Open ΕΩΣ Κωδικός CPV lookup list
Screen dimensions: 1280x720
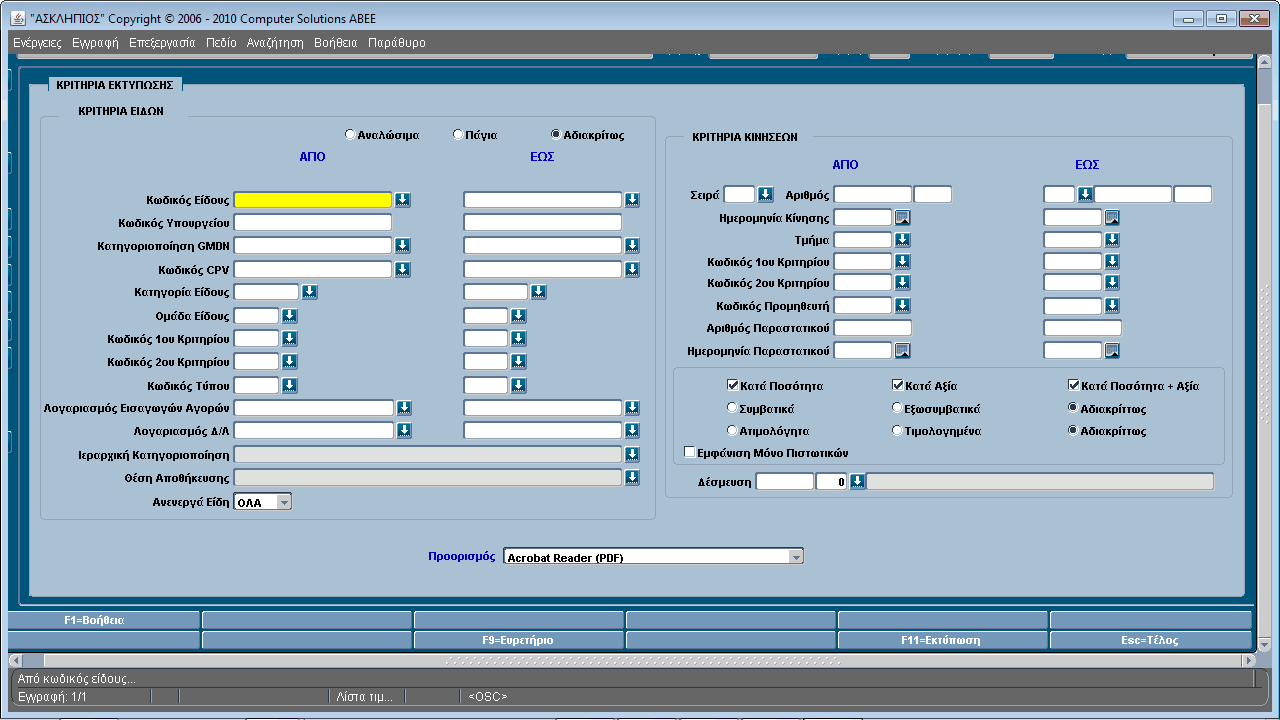click(632, 269)
